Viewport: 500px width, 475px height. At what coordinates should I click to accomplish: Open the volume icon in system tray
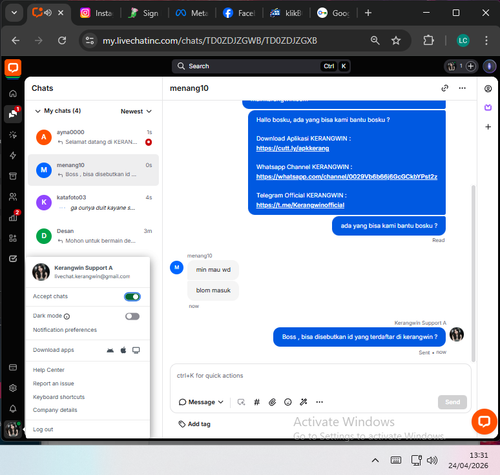tap(432, 460)
